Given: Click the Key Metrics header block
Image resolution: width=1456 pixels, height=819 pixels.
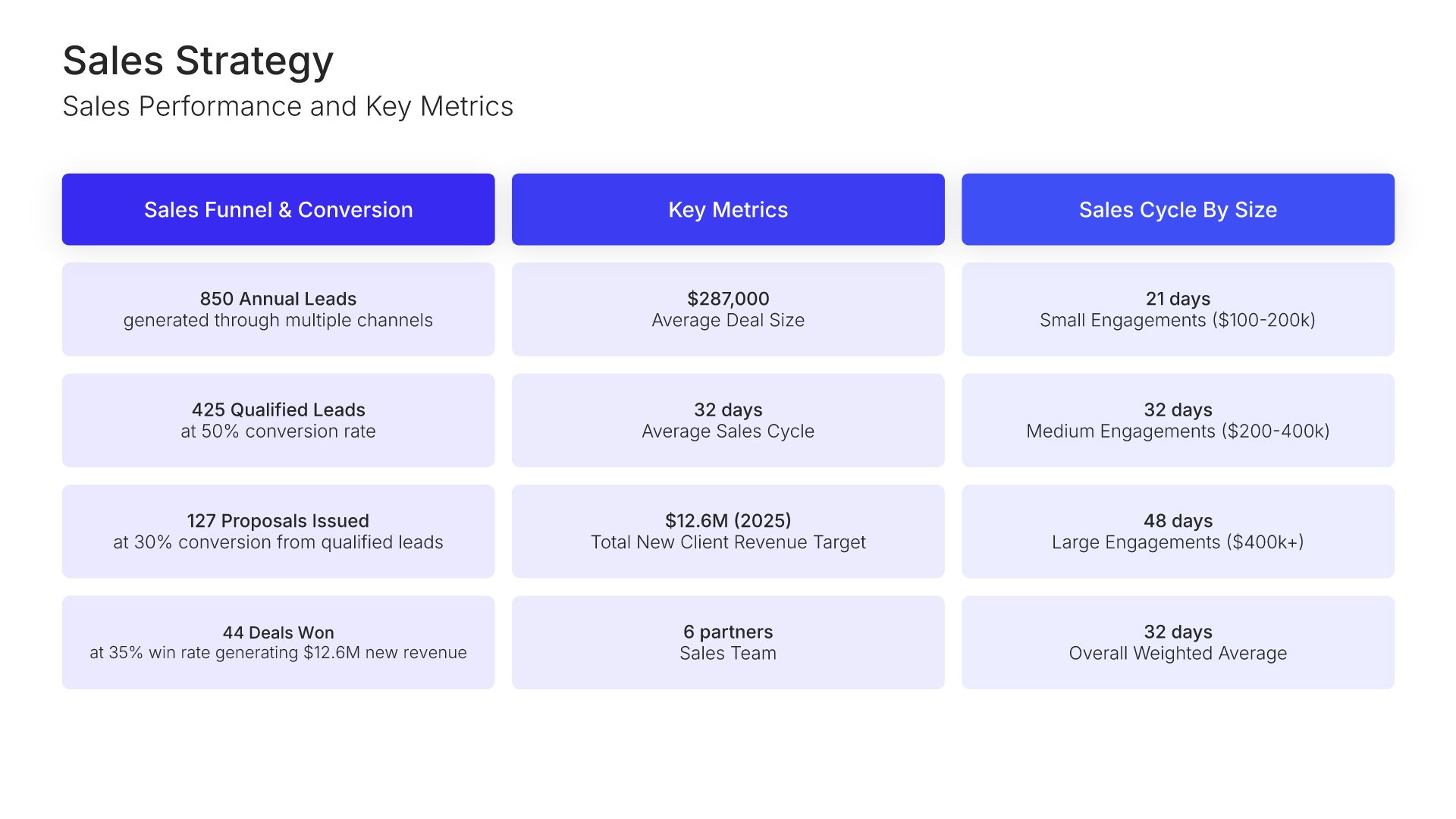Looking at the screenshot, I should [x=728, y=209].
